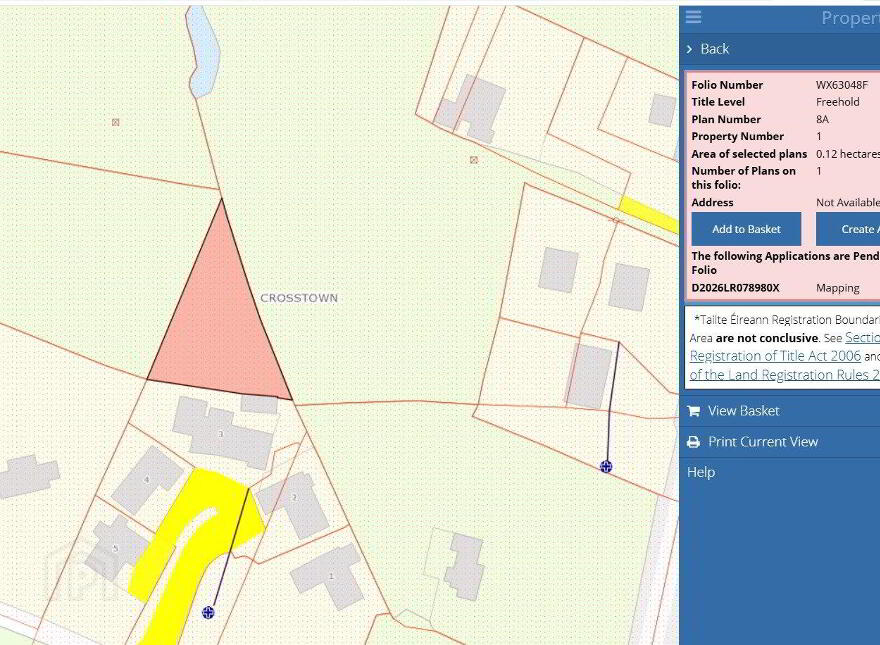This screenshot has height=645, width=880.
Task: Click the shopping cart basket icon
Action: [x=693, y=411]
